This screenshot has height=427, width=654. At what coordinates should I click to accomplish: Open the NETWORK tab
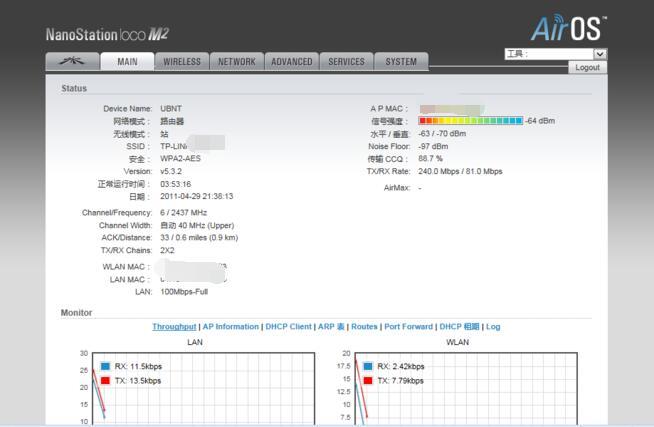236,61
